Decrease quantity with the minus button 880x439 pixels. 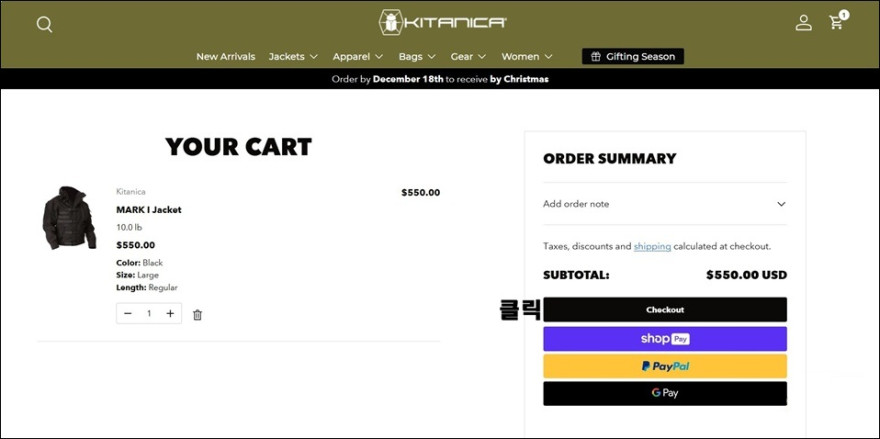tap(128, 314)
